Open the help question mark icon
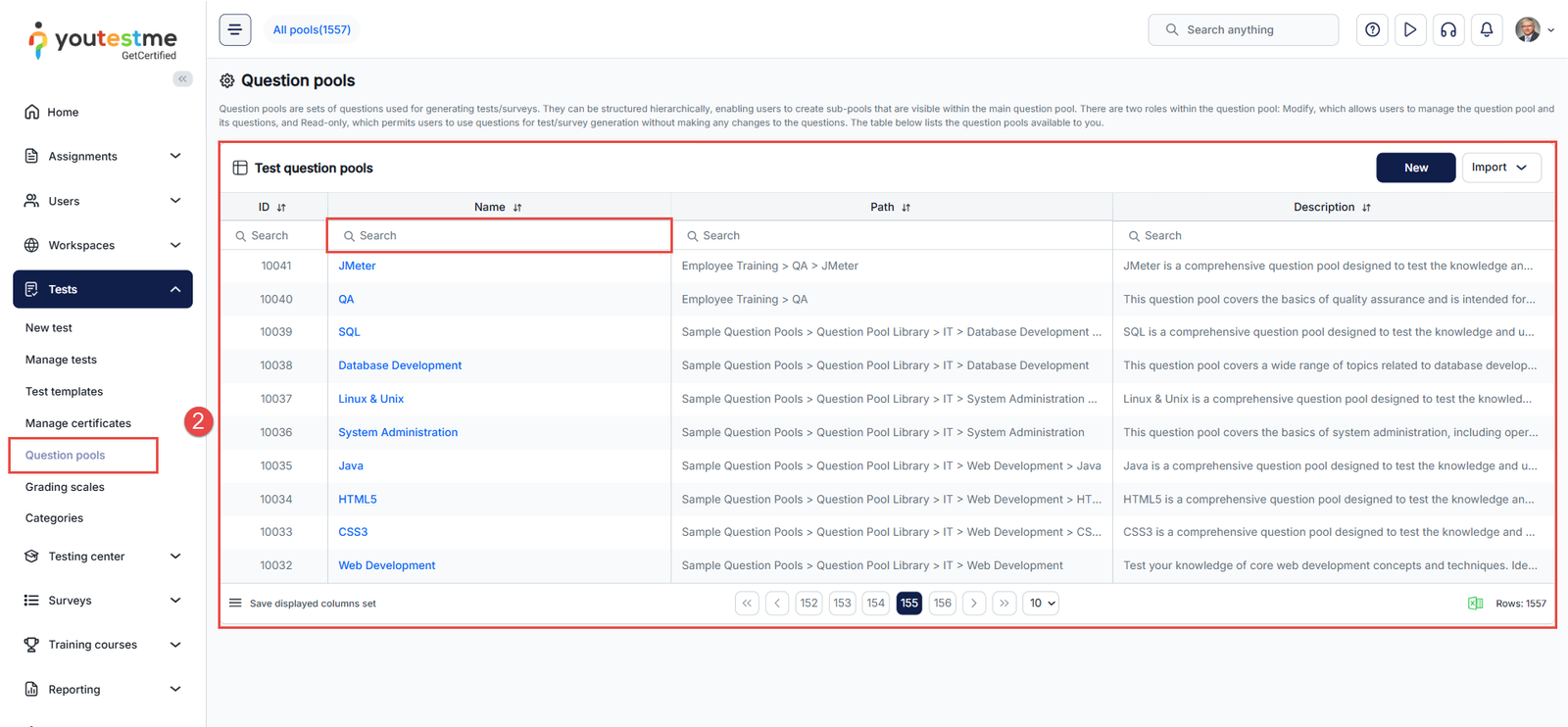 tap(1372, 29)
